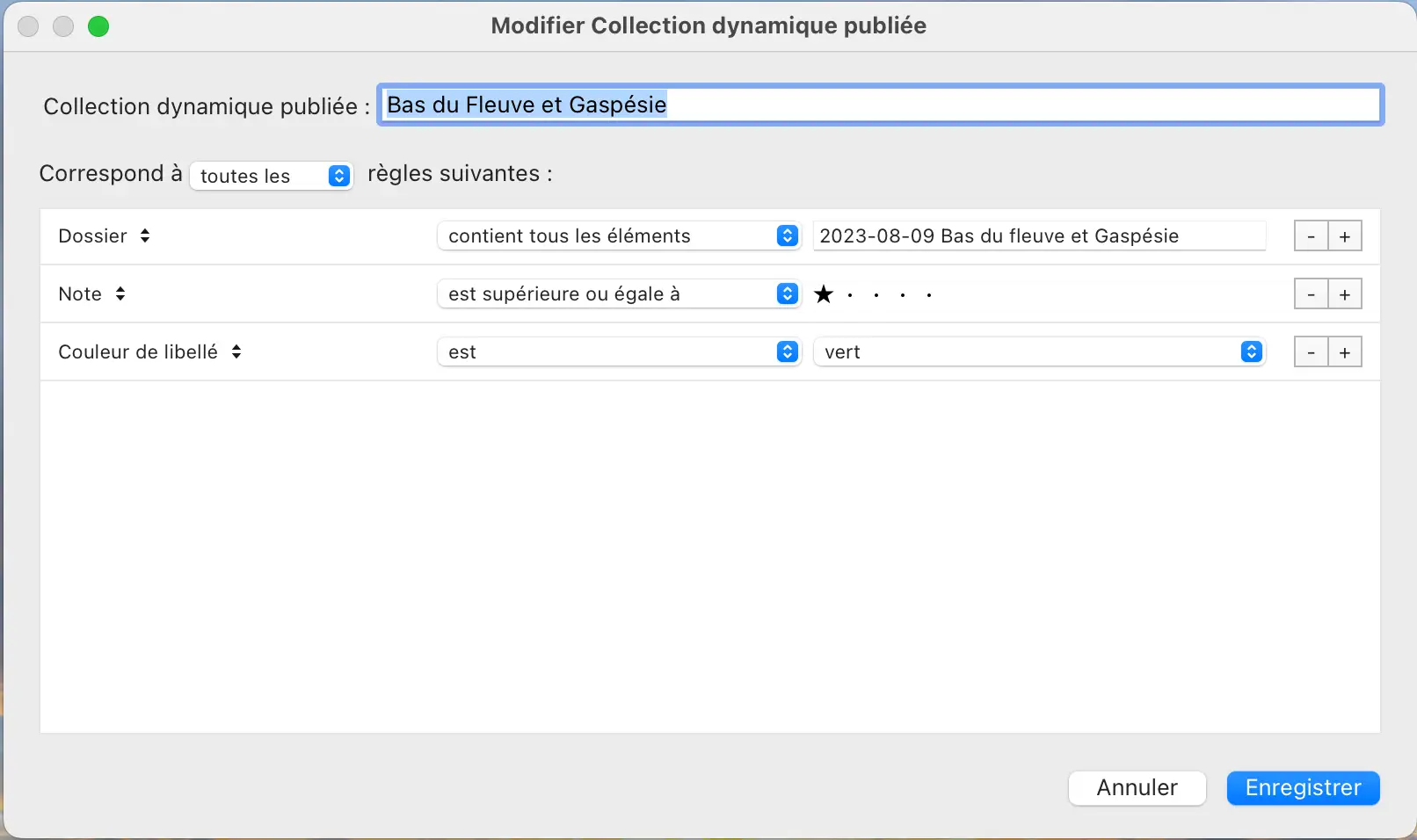This screenshot has height=840, width=1417.
Task: Set rating to one star
Action: click(824, 294)
